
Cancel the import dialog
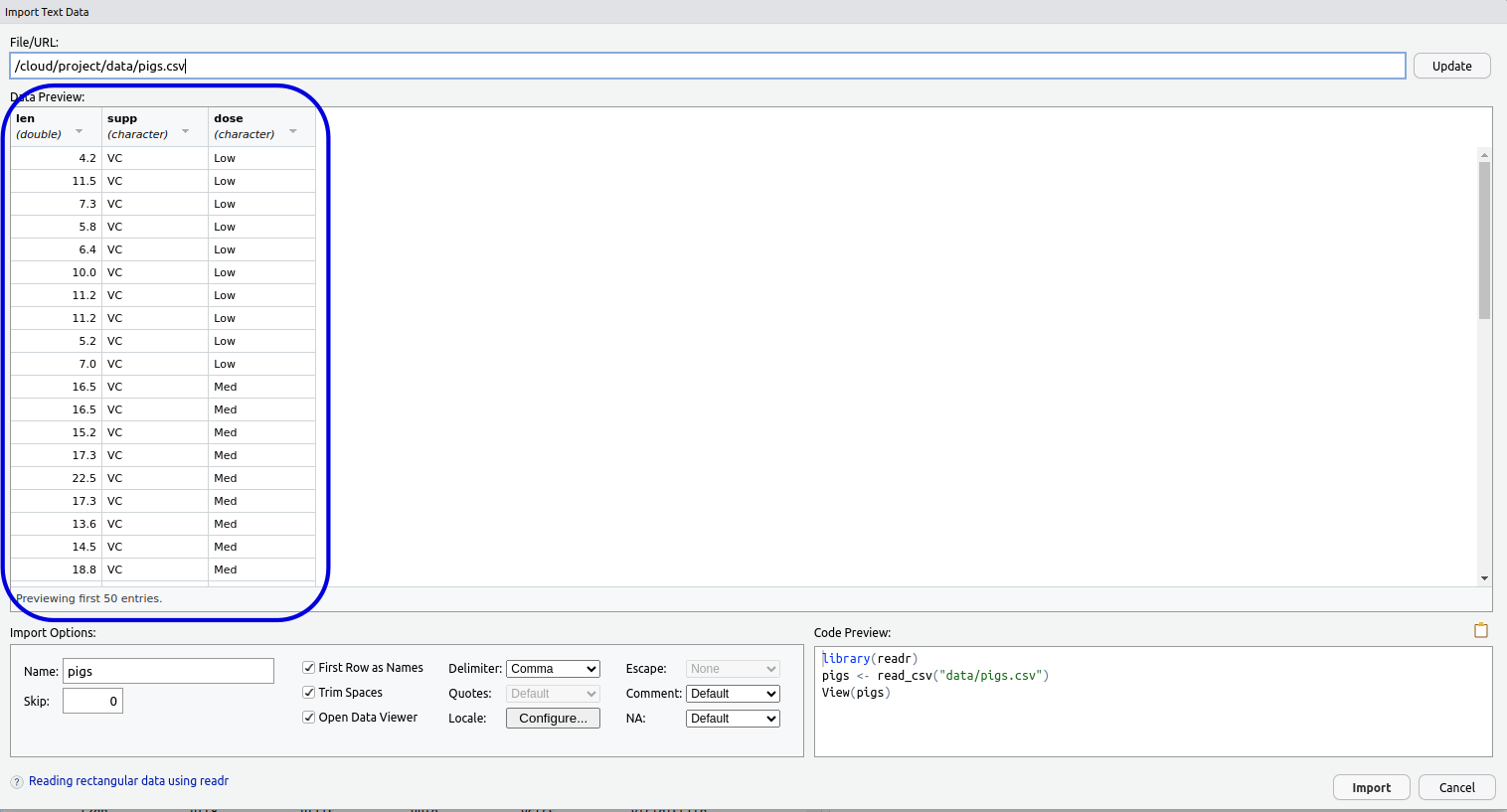pyautogui.click(x=1456, y=787)
